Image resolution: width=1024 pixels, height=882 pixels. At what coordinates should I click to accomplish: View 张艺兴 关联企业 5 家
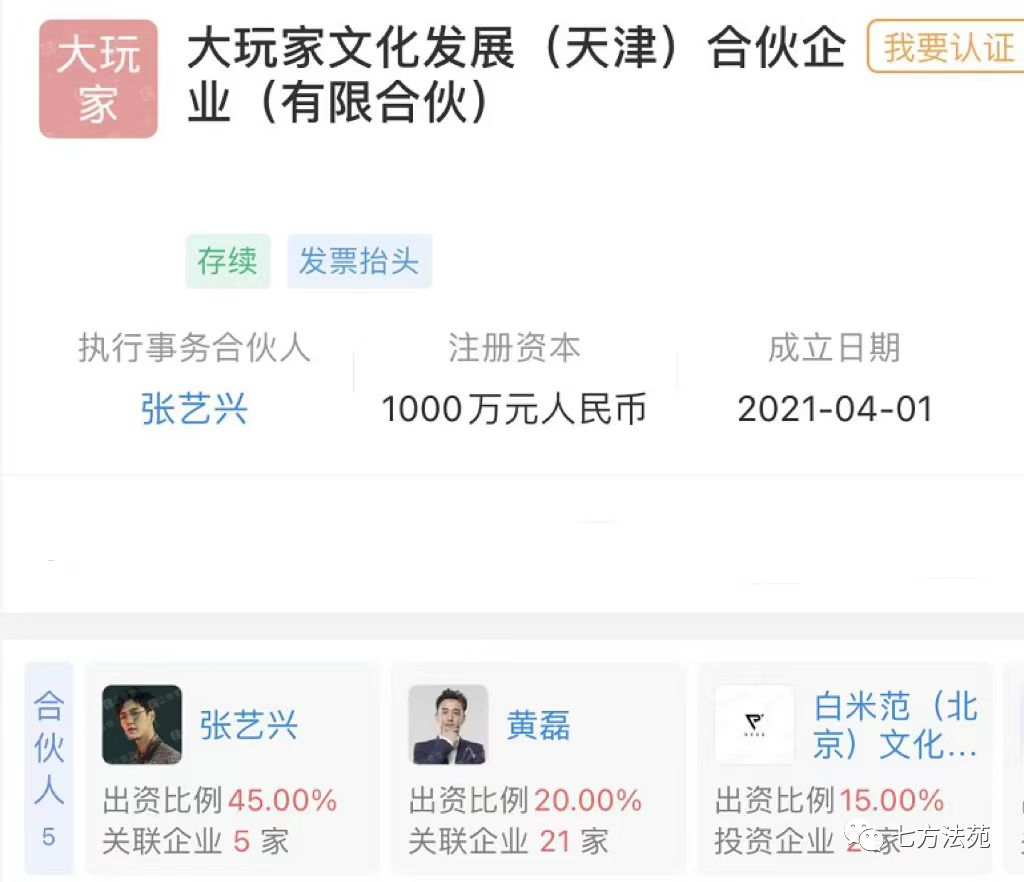[196, 841]
